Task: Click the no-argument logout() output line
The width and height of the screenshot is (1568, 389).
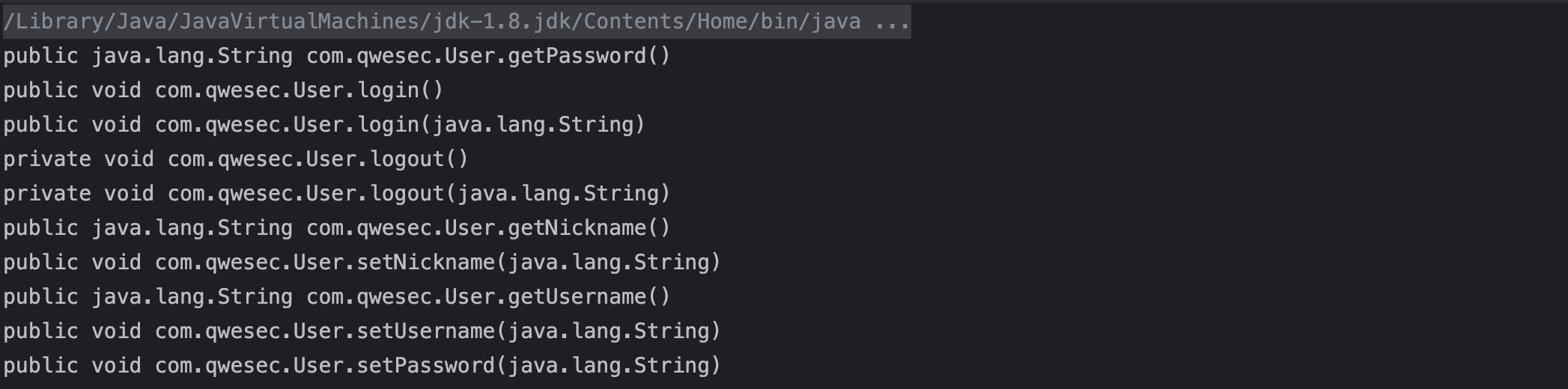Action: [x=236, y=159]
